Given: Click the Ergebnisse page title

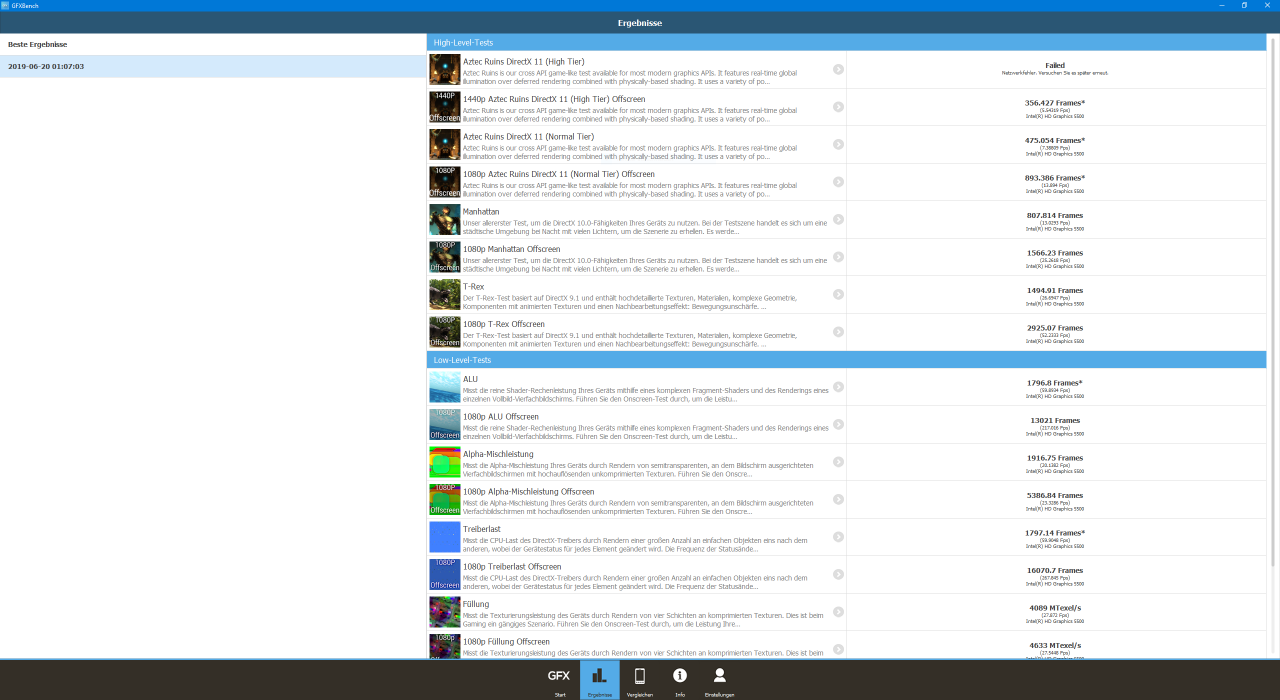Looking at the screenshot, I should pos(640,22).
